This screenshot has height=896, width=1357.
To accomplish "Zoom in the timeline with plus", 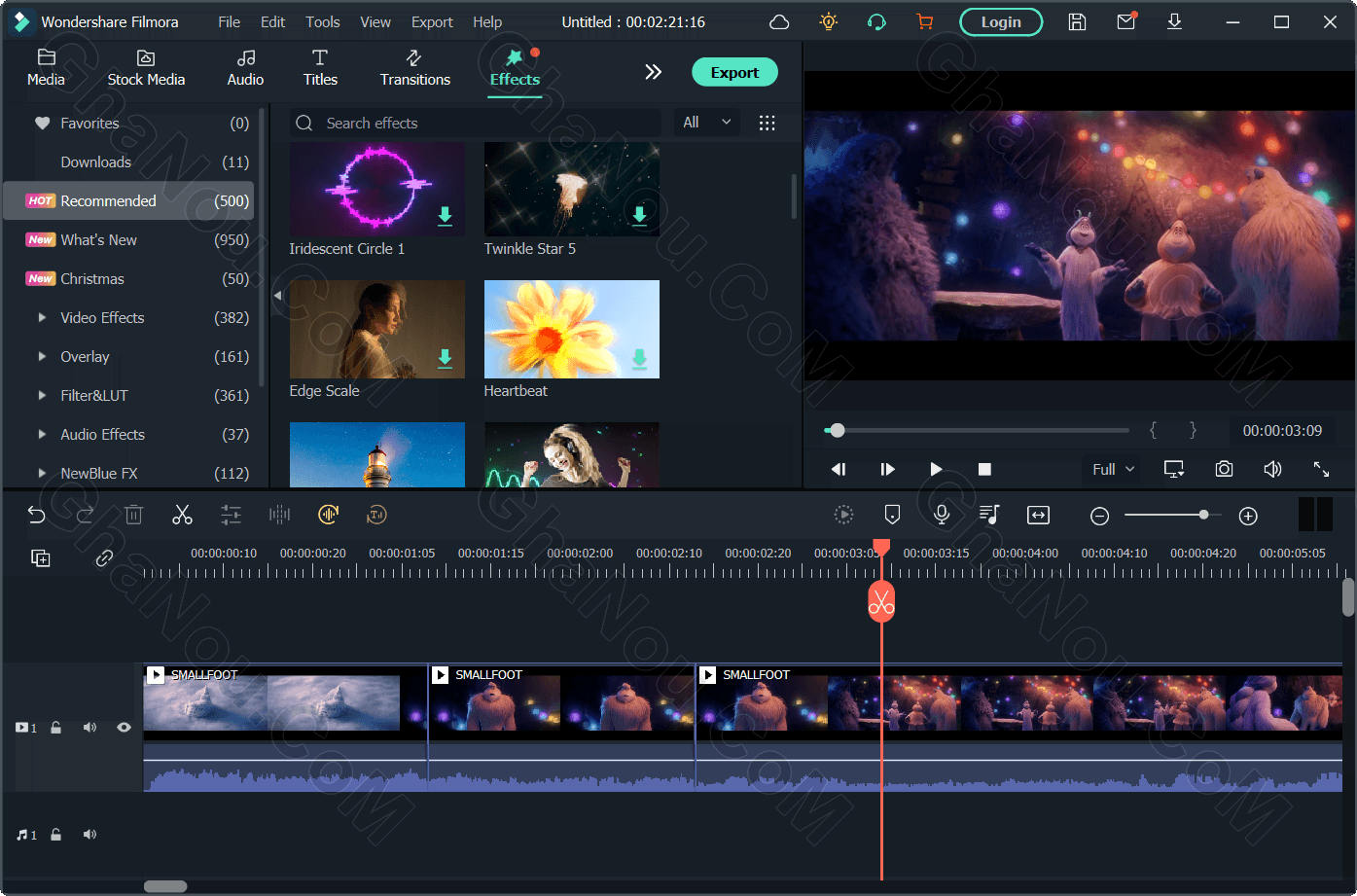I will [1248, 517].
